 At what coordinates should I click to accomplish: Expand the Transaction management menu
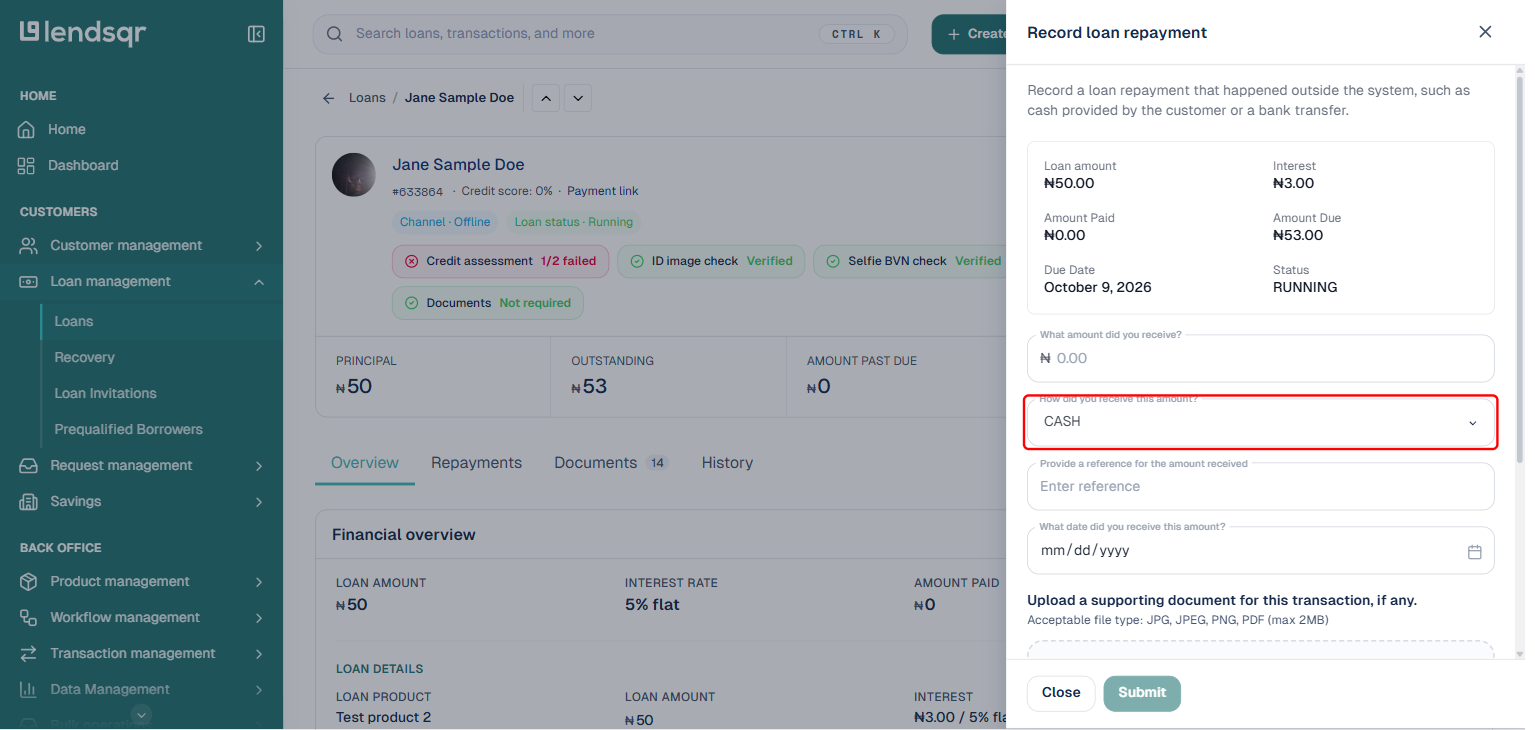click(x=259, y=654)
